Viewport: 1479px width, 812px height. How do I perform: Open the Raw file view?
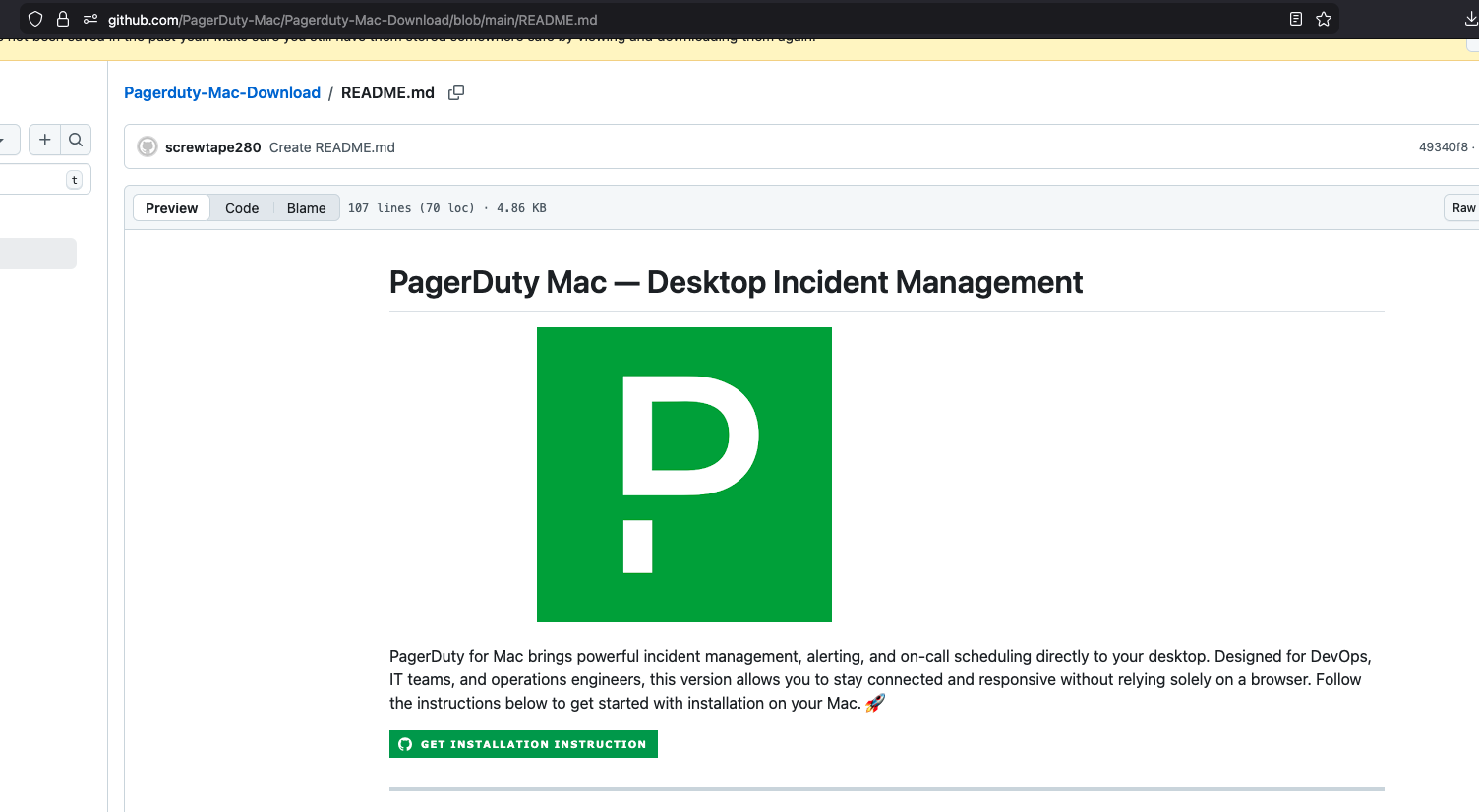click(x=1463, y=207)
